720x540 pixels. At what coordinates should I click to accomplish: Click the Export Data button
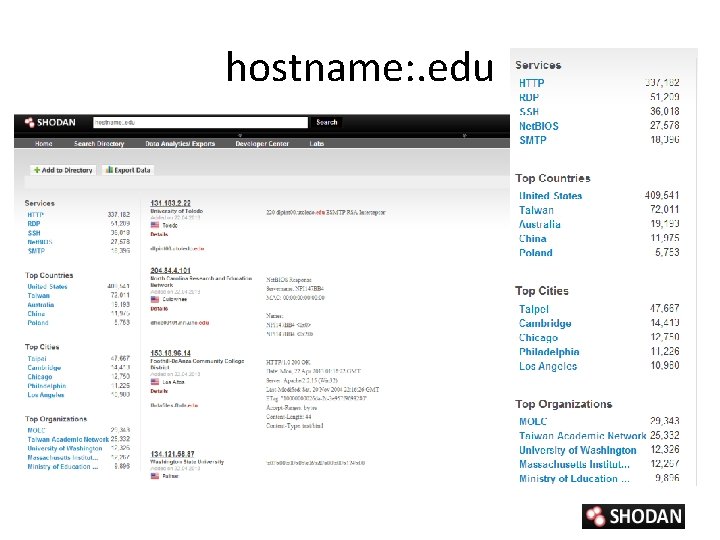coord(128,170)
